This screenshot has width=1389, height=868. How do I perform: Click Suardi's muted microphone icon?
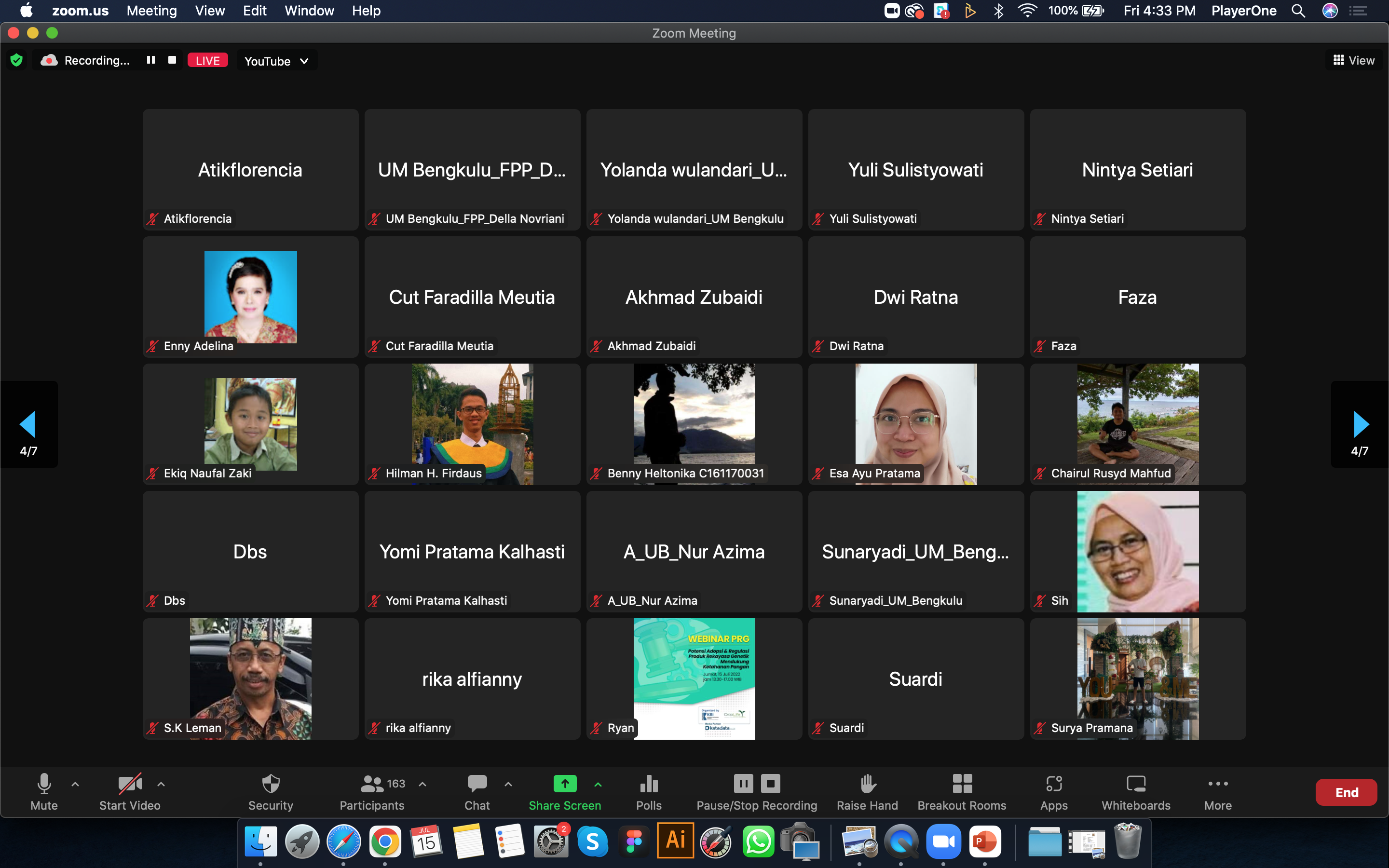tap(818, 728)
